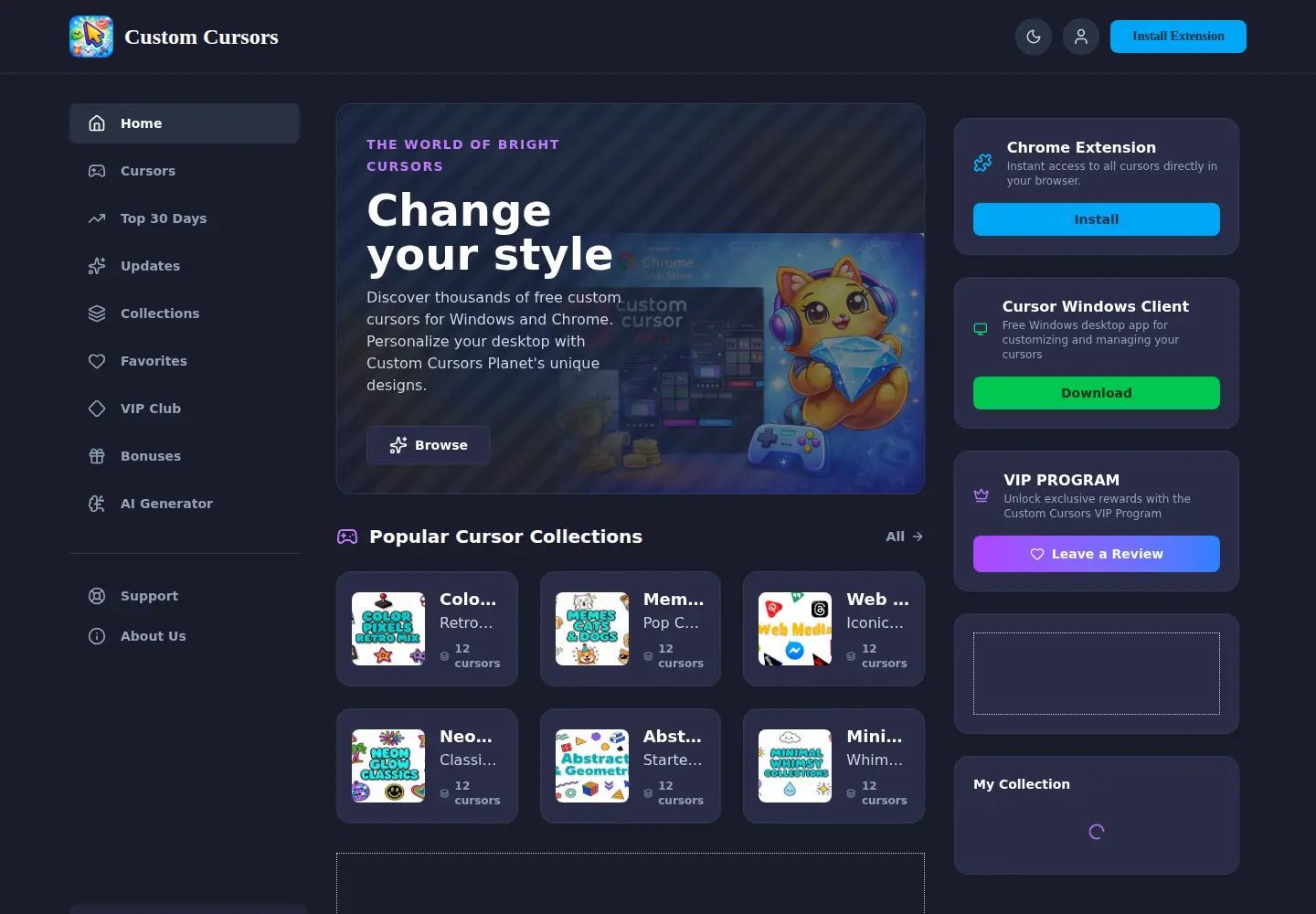Click the Support lifebuoy icon

coord(97,596)
